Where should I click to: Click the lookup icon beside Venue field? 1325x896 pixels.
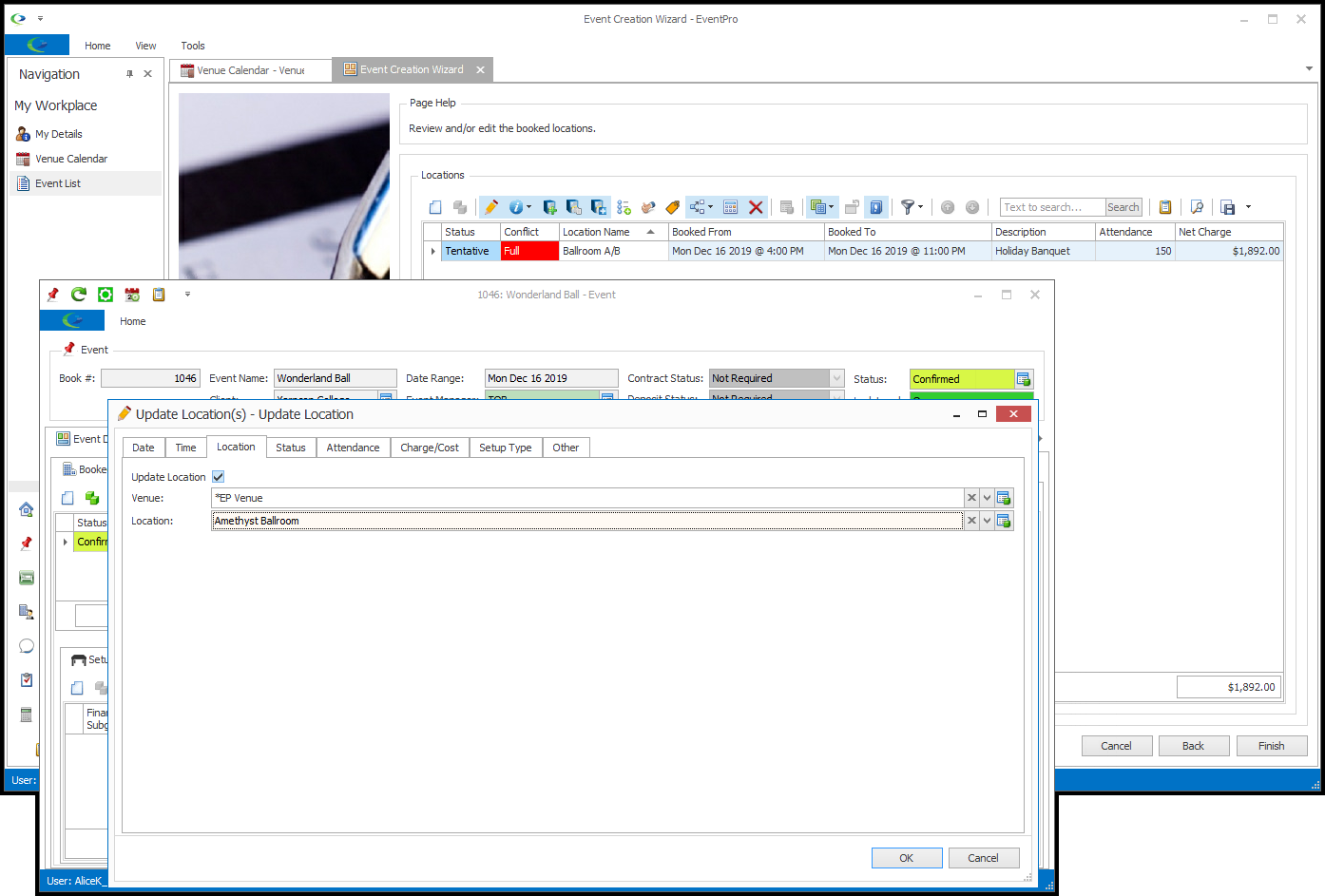[1004, 498]
